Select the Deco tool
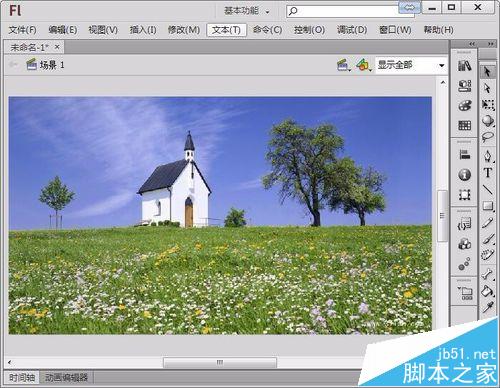The height and width of the screenshot is (388, 500). coord(488,255)
